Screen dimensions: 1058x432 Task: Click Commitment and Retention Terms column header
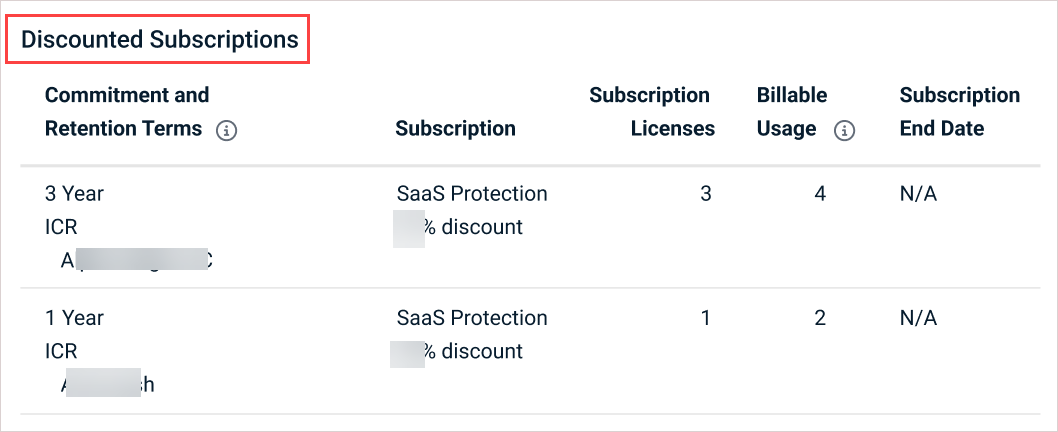pyautogui.click(x=127, y=112)
